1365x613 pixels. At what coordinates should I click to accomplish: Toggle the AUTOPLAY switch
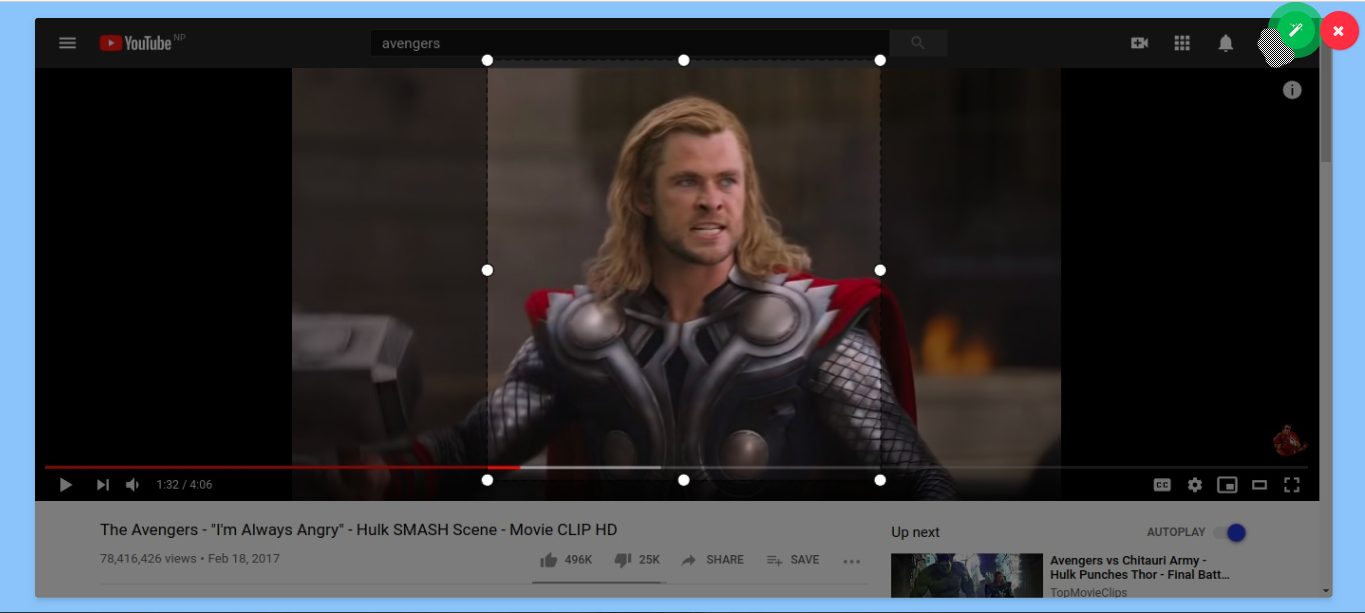[x=1230, y=533]
